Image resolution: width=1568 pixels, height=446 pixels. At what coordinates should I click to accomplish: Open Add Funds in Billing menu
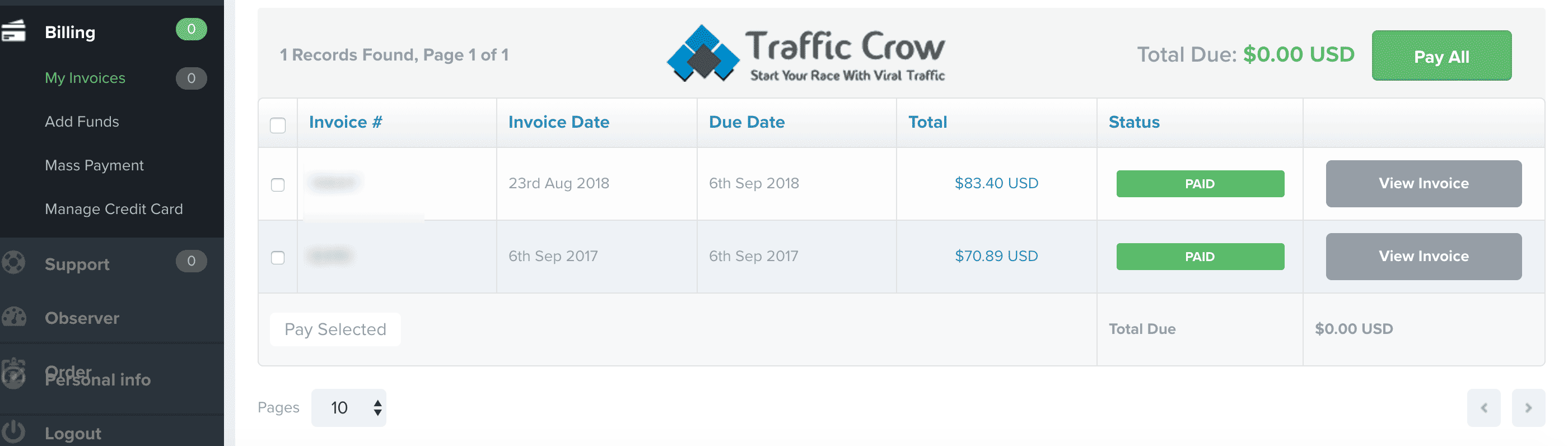pos(82,121)
